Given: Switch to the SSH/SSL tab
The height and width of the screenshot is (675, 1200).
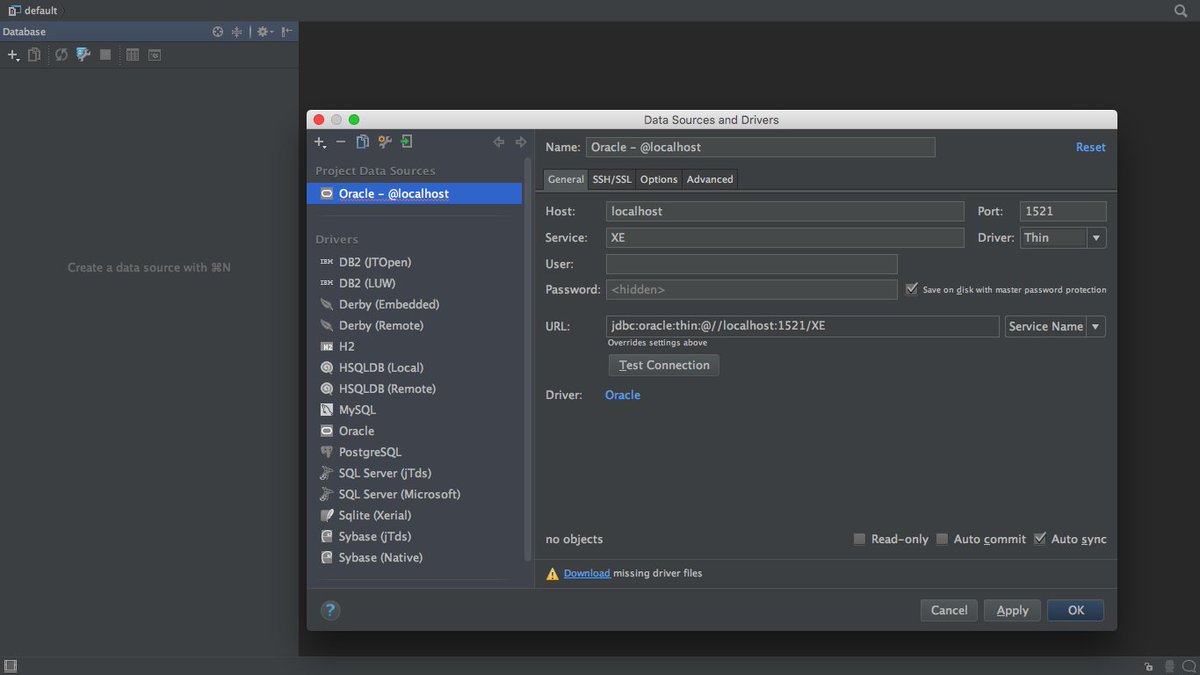Looking at the screenshot, I should 612,179.
